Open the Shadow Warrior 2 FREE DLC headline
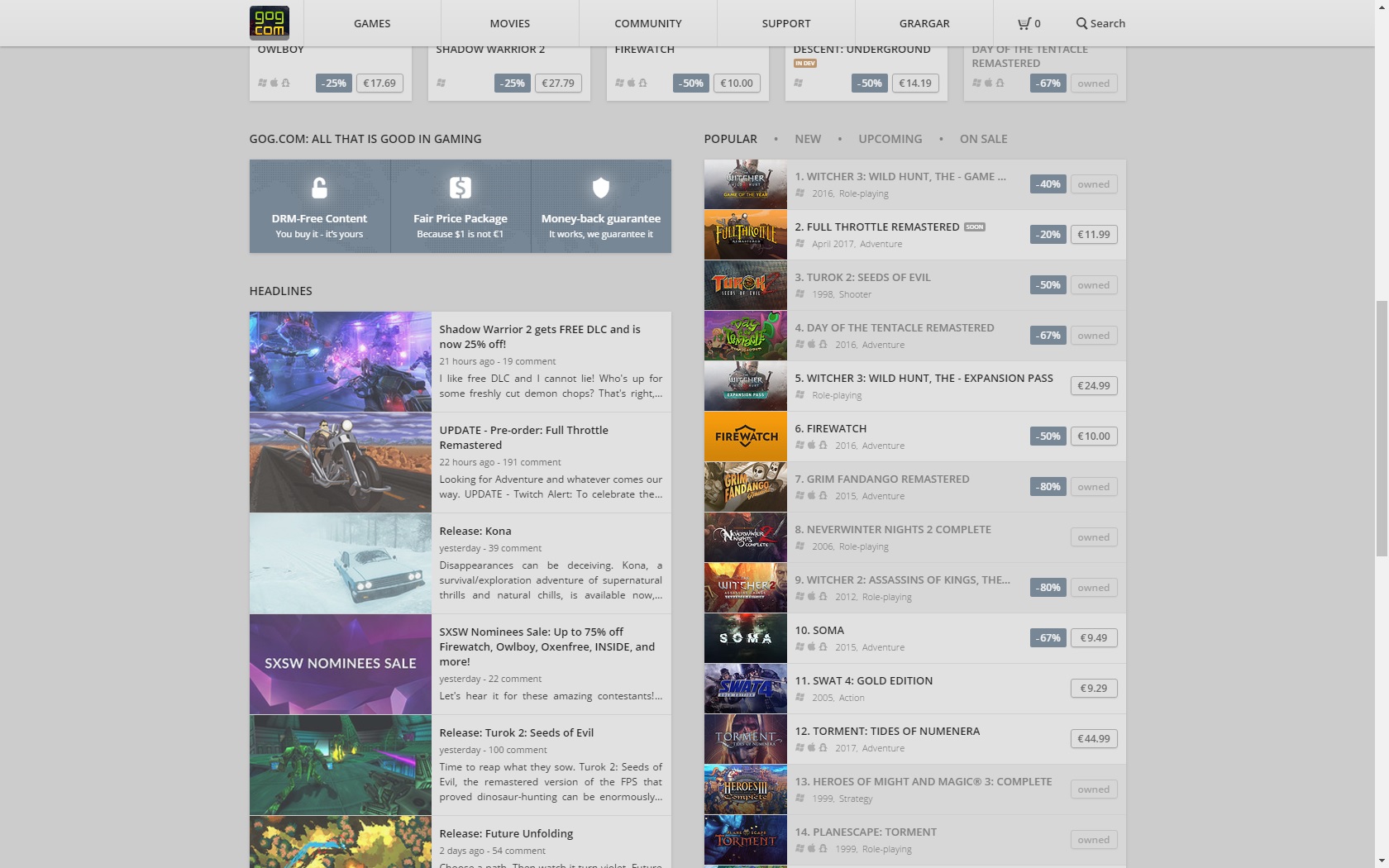This screenshot has height=868, width=1389. point(540,336)
